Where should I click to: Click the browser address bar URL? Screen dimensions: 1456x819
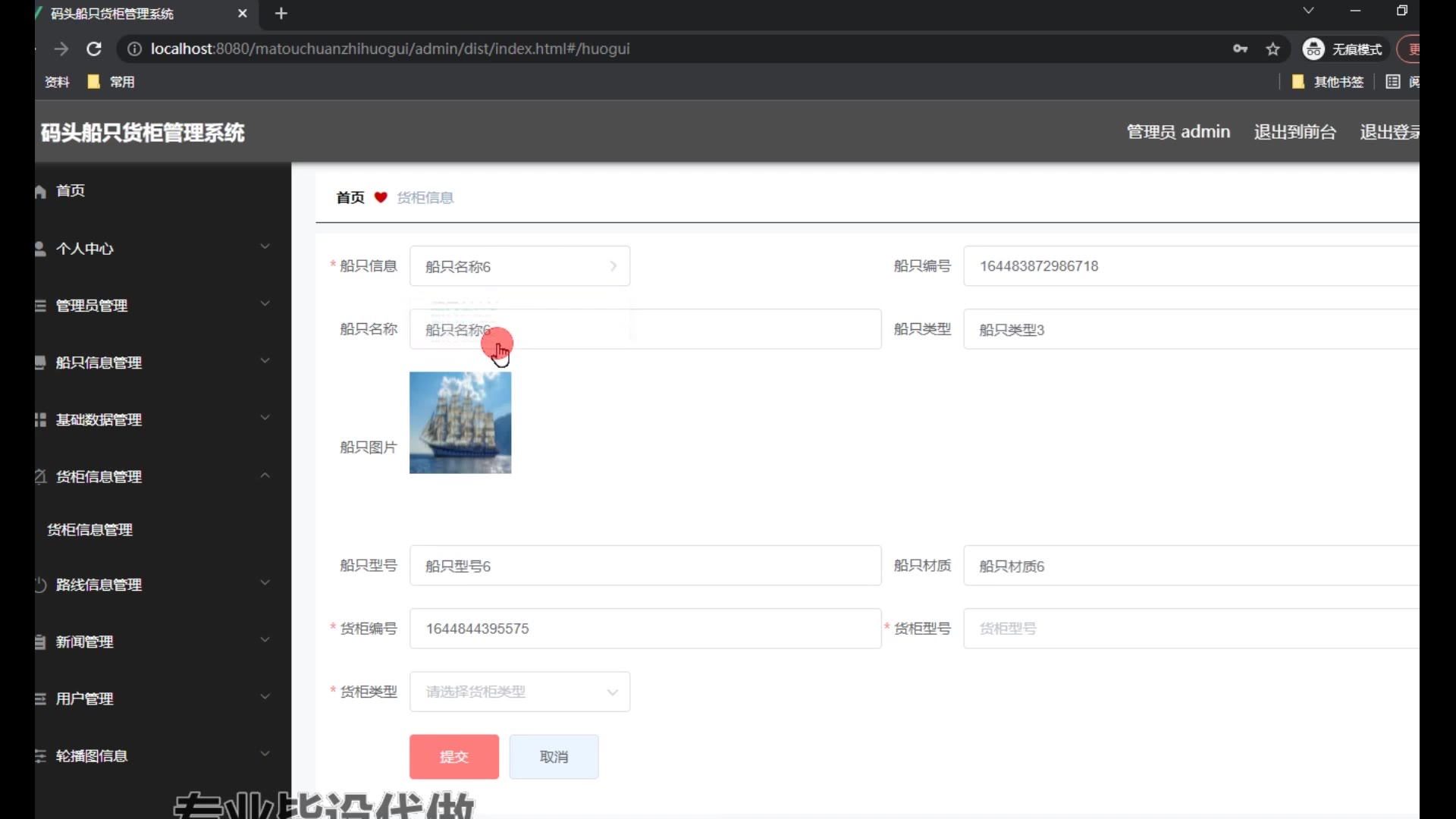click(x=390, y=49)
